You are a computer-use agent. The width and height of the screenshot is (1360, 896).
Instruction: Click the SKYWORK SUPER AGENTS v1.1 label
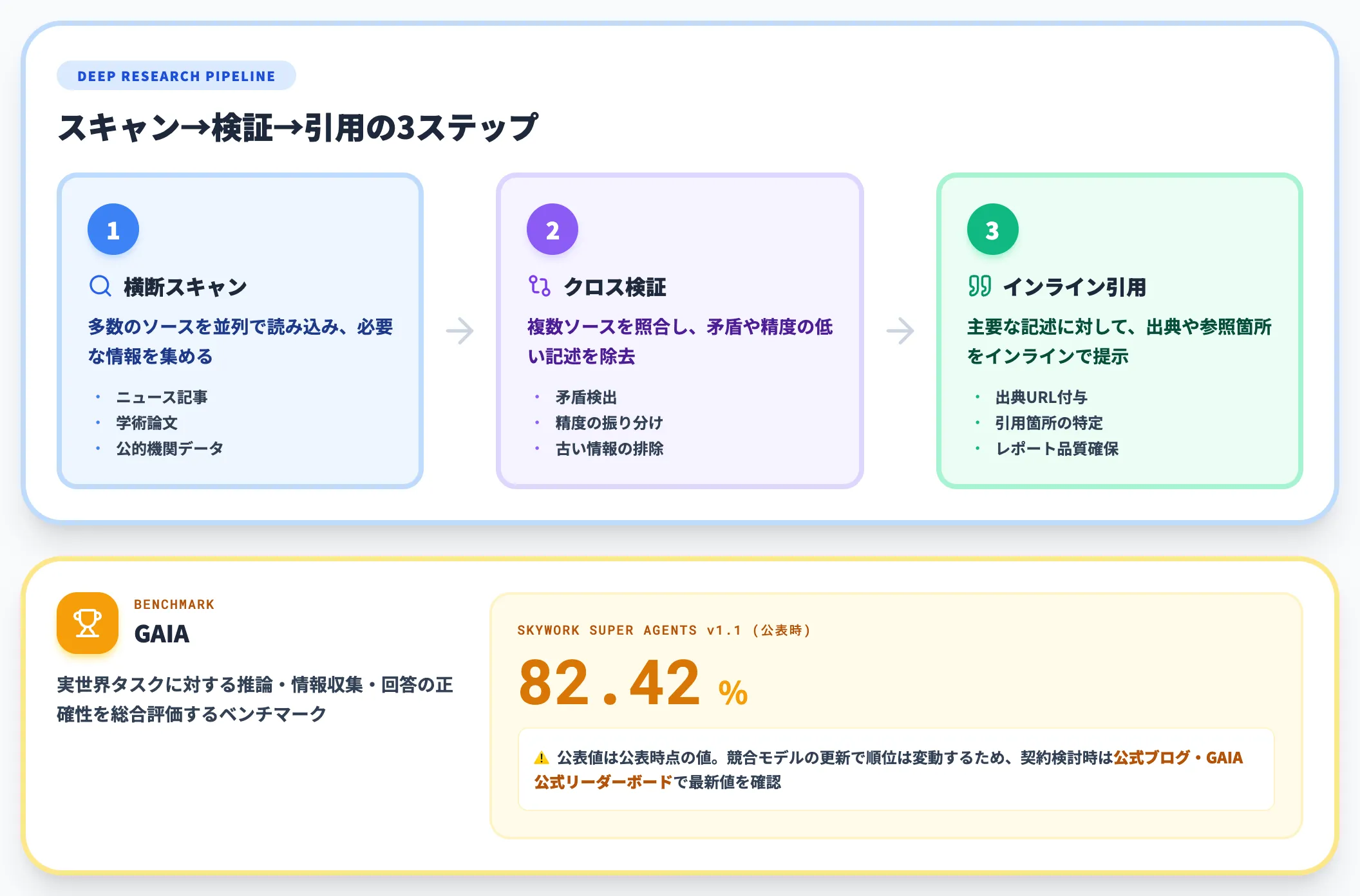tap(664, 630)
